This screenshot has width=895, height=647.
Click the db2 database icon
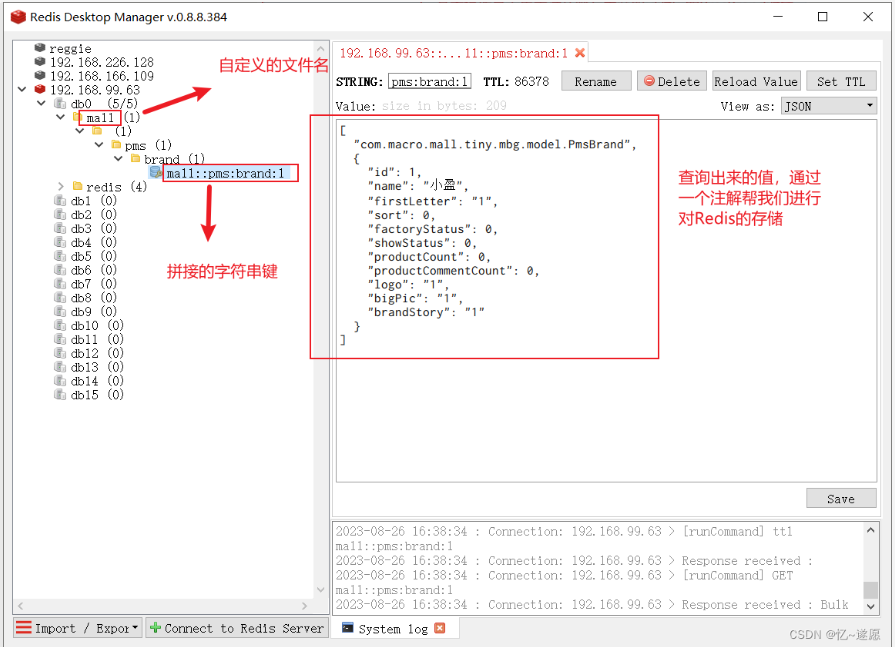coord(60,214)
